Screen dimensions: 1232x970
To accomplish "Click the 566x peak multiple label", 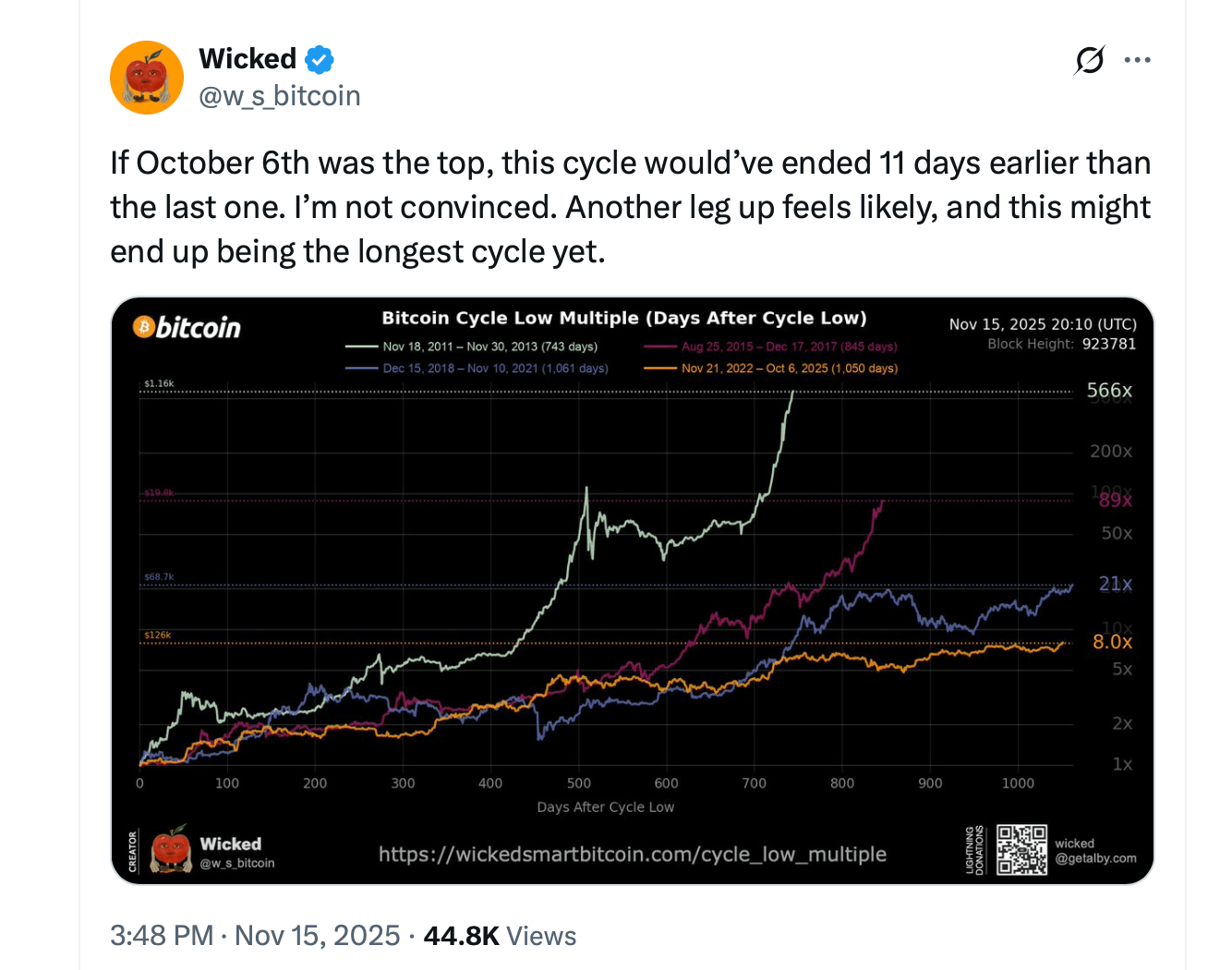I will click(1113, 390).
